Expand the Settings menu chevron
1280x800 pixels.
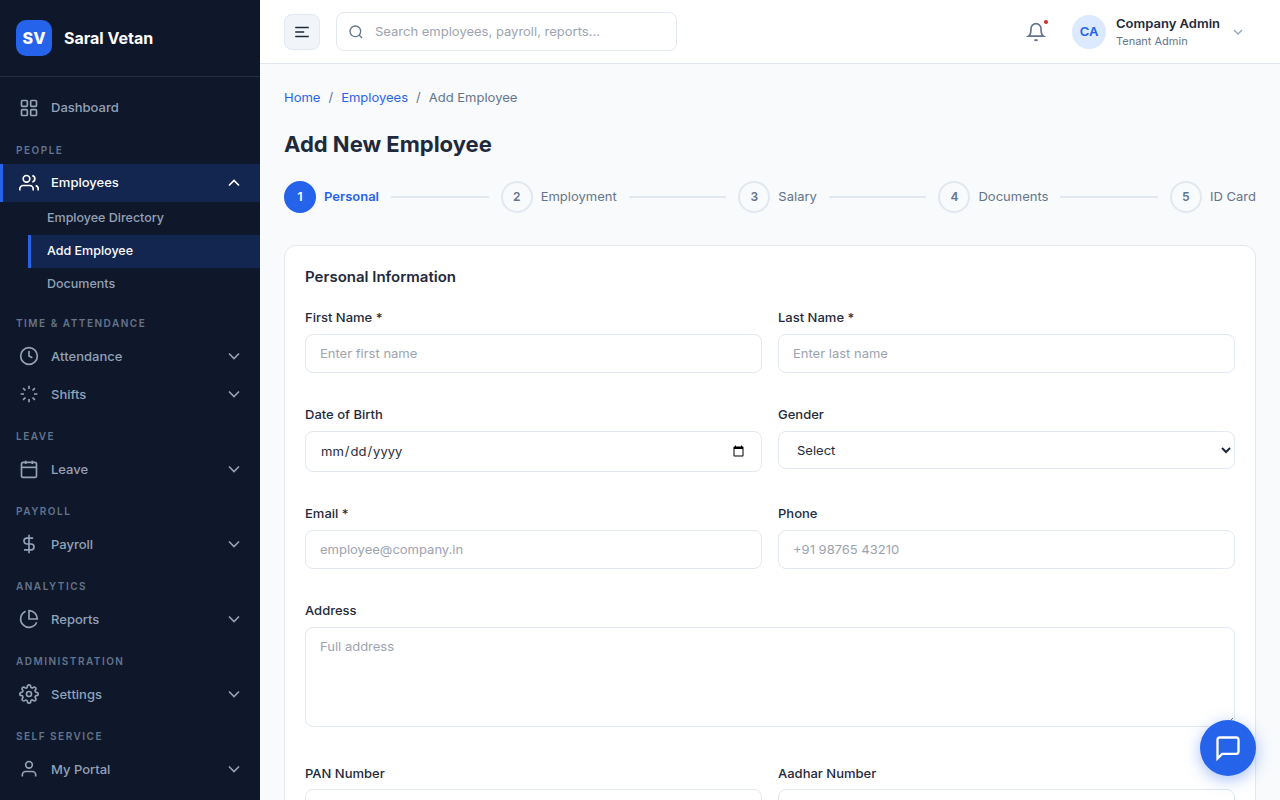click(234, 695)
